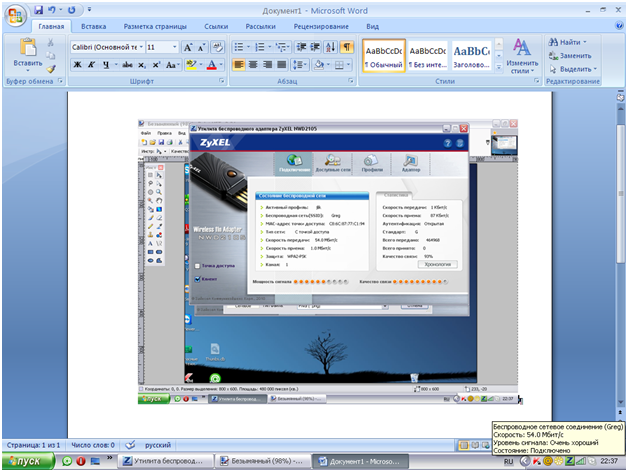The height and width of the screenshot is (472, 628).
Task: Click the Save icon in Quick Access toolbar
Action: pos(38,10)
